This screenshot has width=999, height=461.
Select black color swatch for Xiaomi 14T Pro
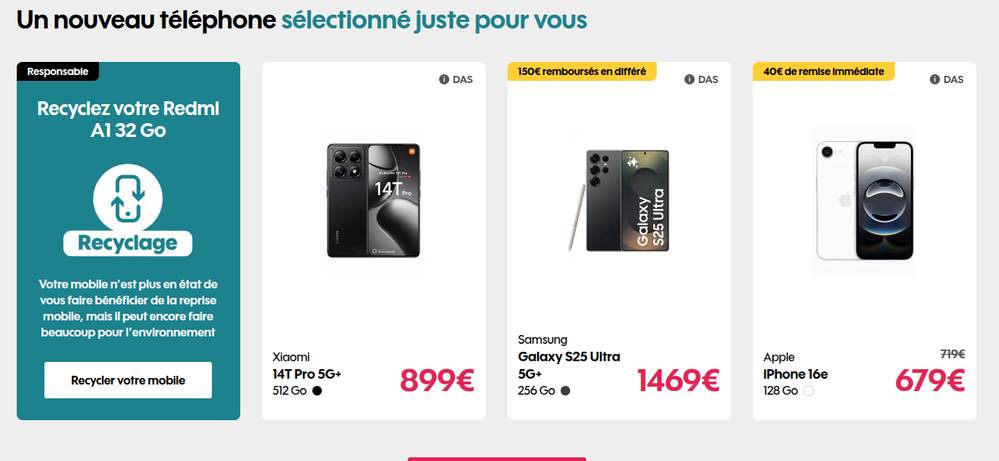click(x=318, y=391)
